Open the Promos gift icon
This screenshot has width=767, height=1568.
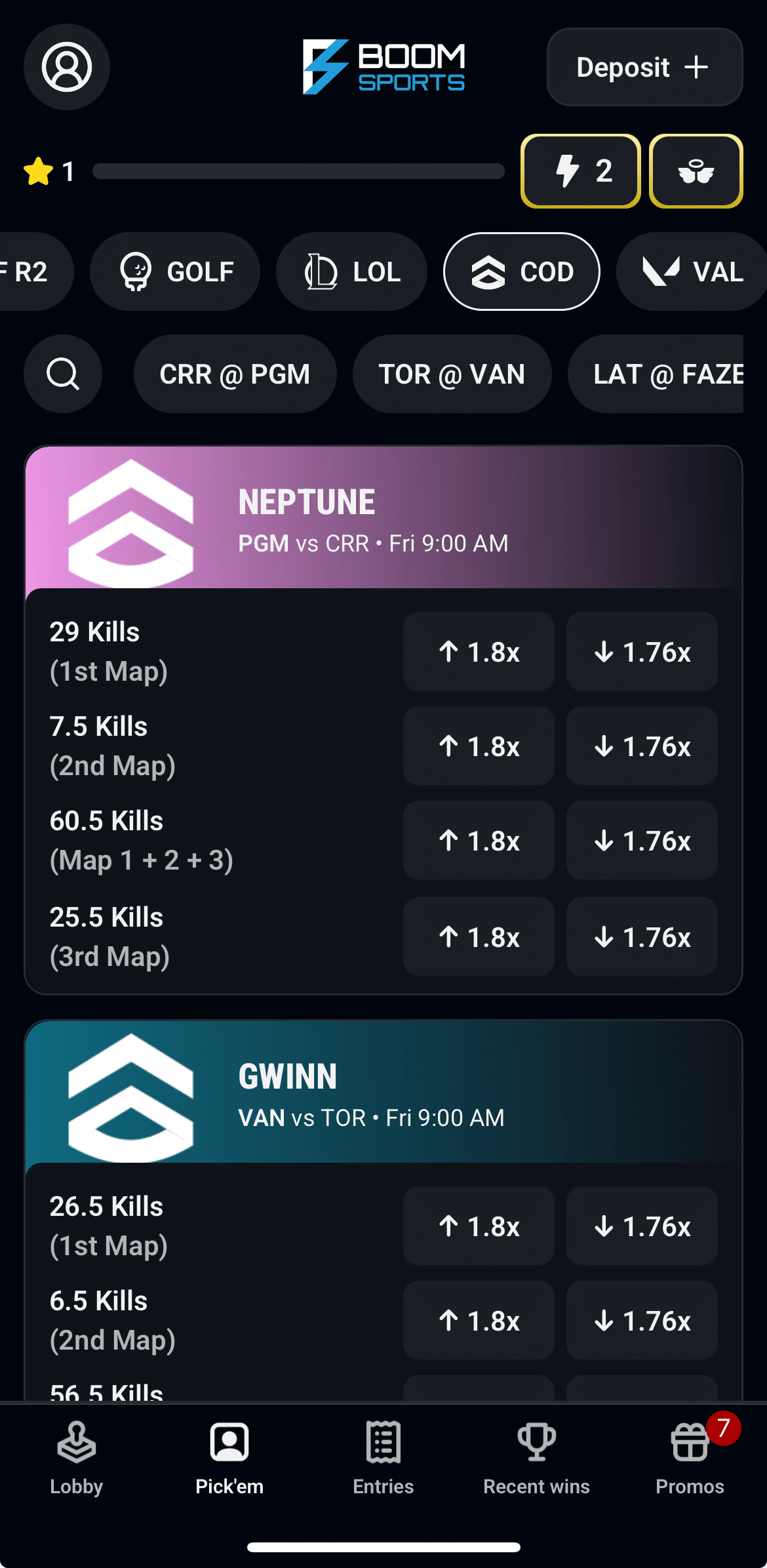(x=690, y=1458)
